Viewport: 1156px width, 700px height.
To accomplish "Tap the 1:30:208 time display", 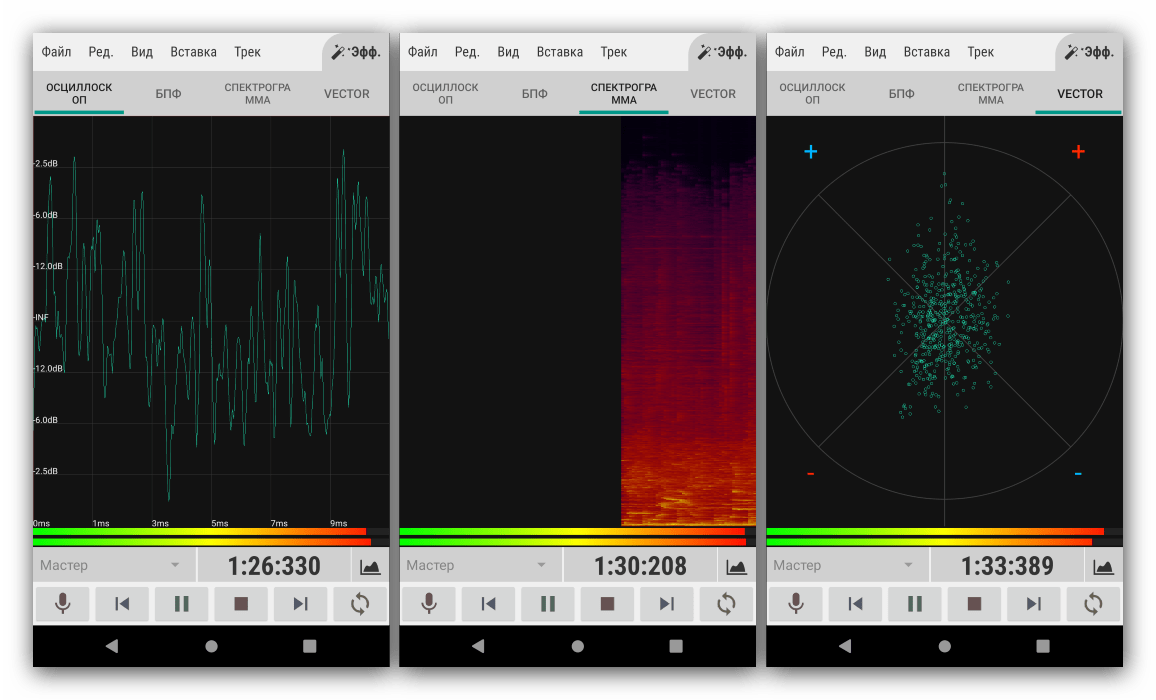I will pos(640,566).
